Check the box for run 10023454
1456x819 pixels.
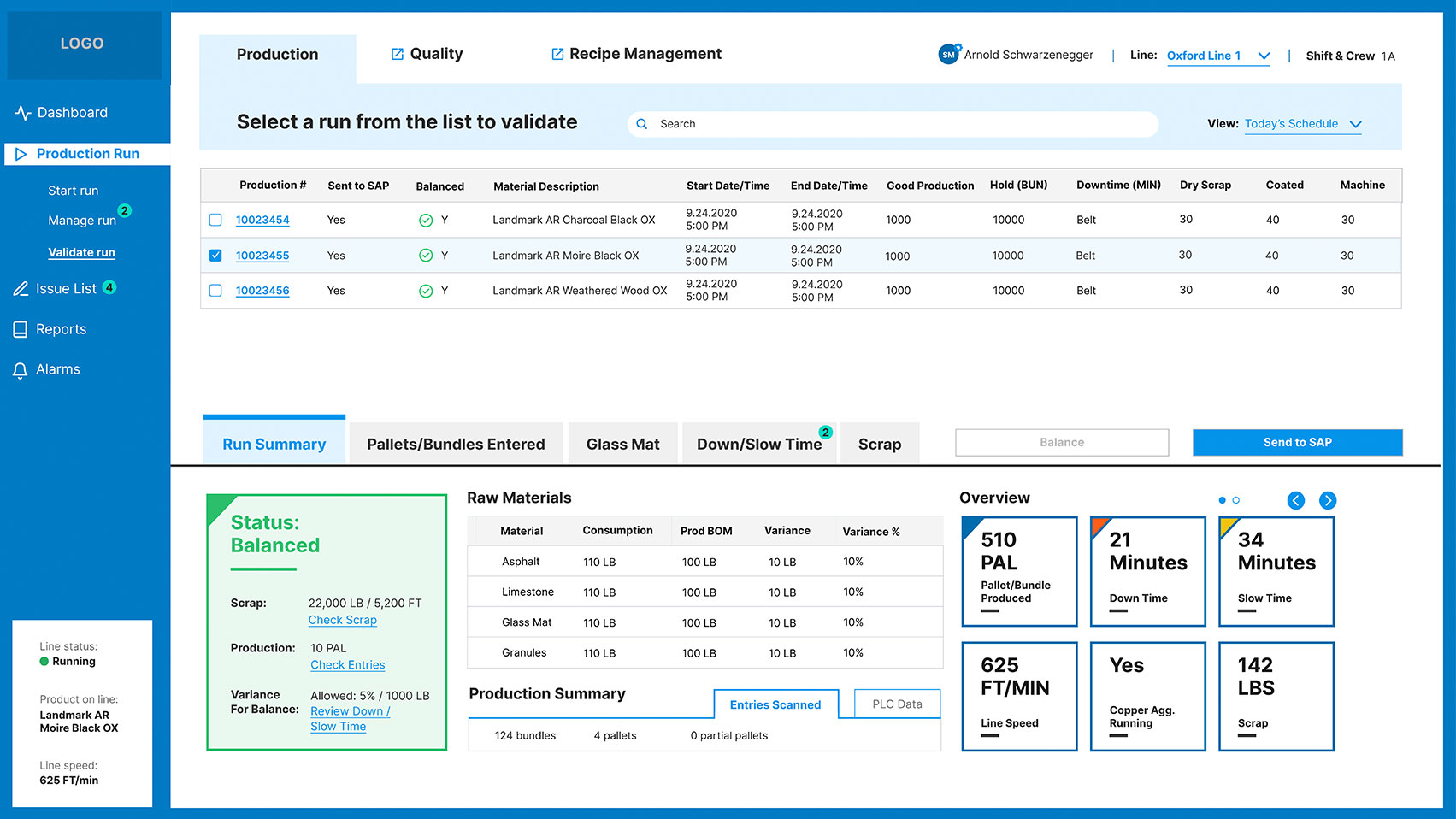pos(215,220)
